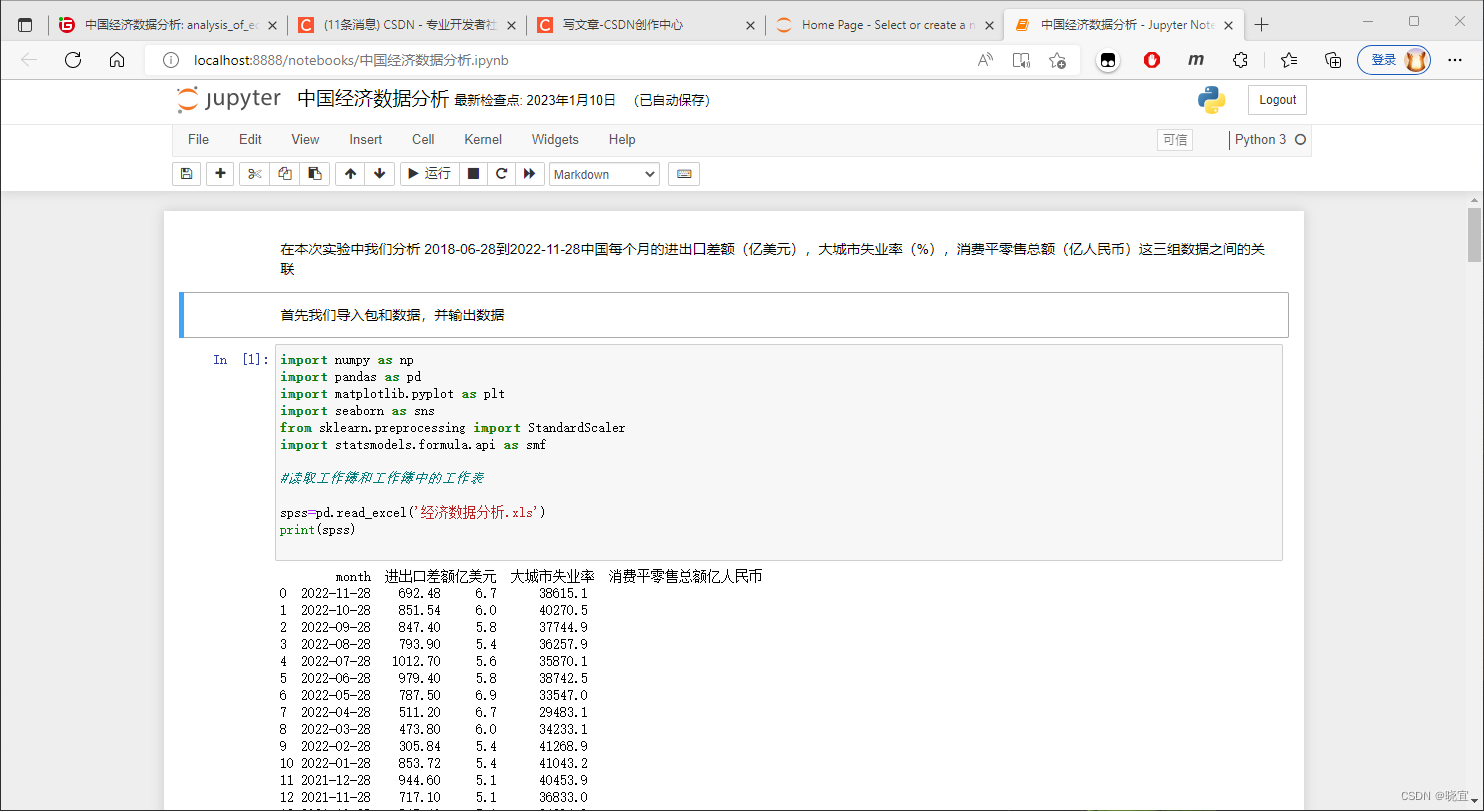Move selected cell down with arrow icon

click(379, 174)
